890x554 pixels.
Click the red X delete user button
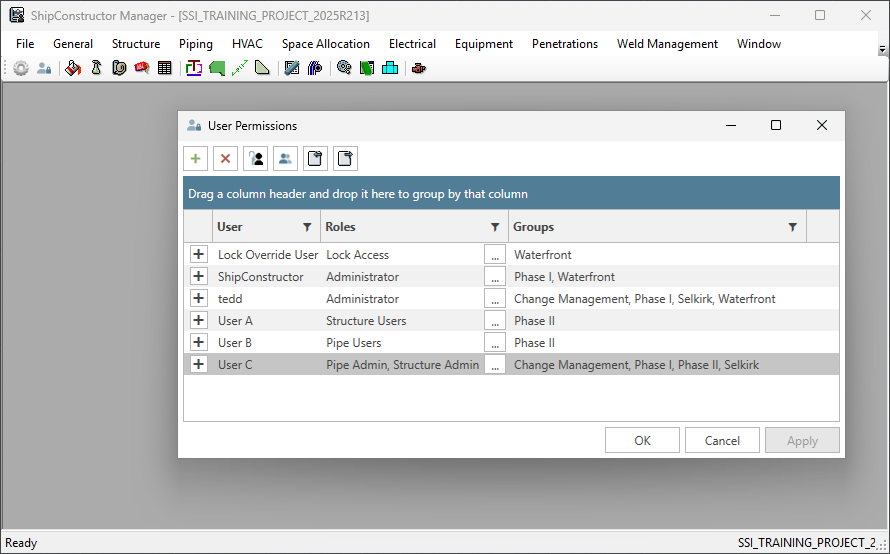click(226, 158)
